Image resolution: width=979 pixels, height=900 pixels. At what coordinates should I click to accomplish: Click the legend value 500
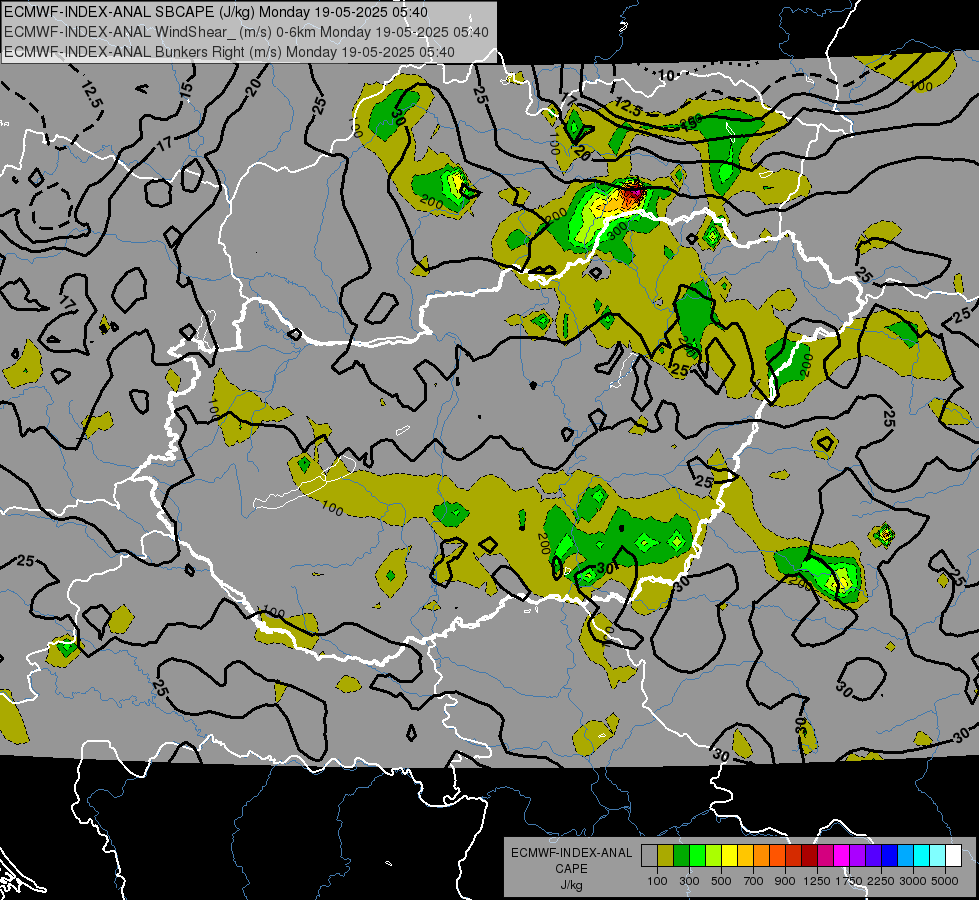721,881
